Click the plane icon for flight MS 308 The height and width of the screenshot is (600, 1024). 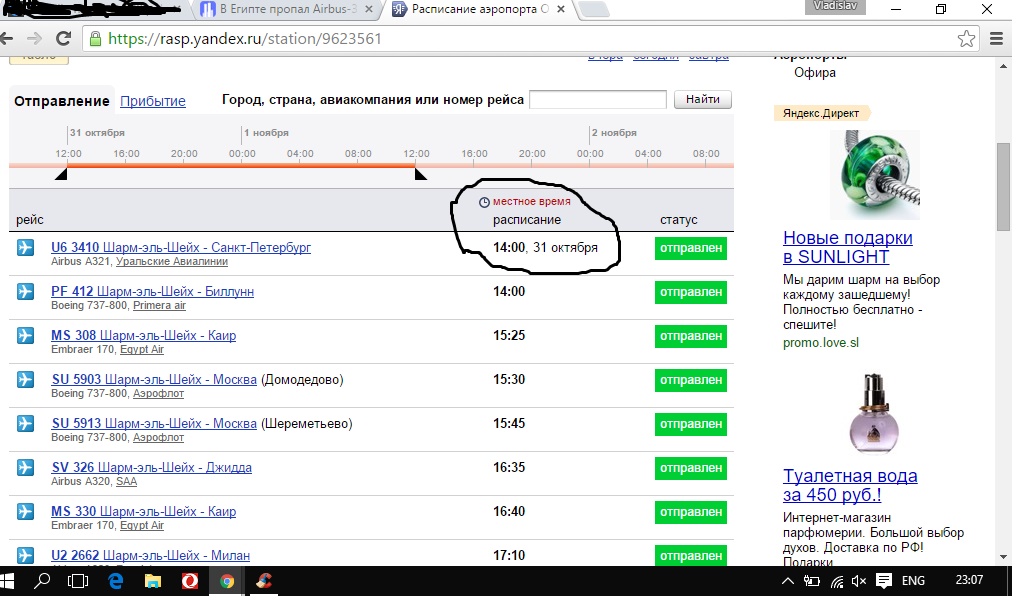(25, 336)
